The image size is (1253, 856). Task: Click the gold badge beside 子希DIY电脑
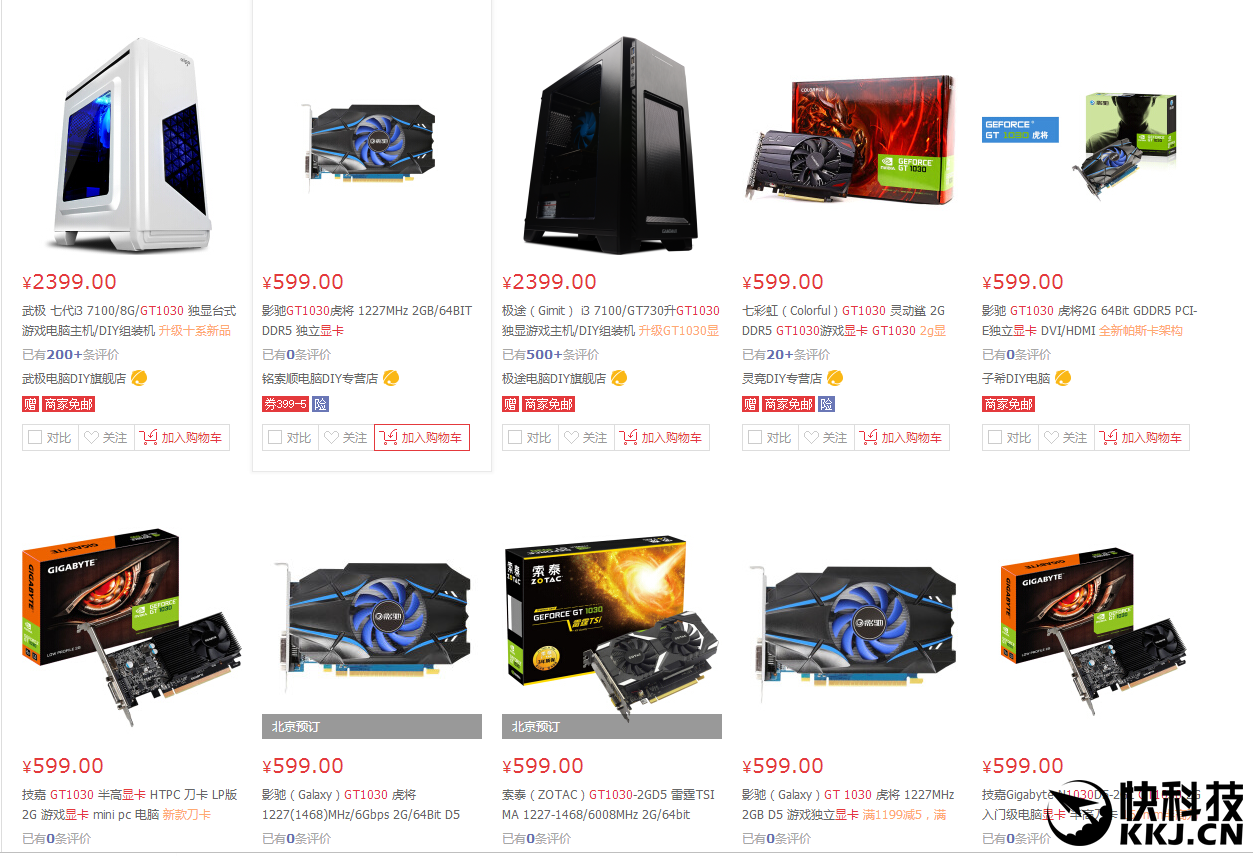pos(1064,378)
